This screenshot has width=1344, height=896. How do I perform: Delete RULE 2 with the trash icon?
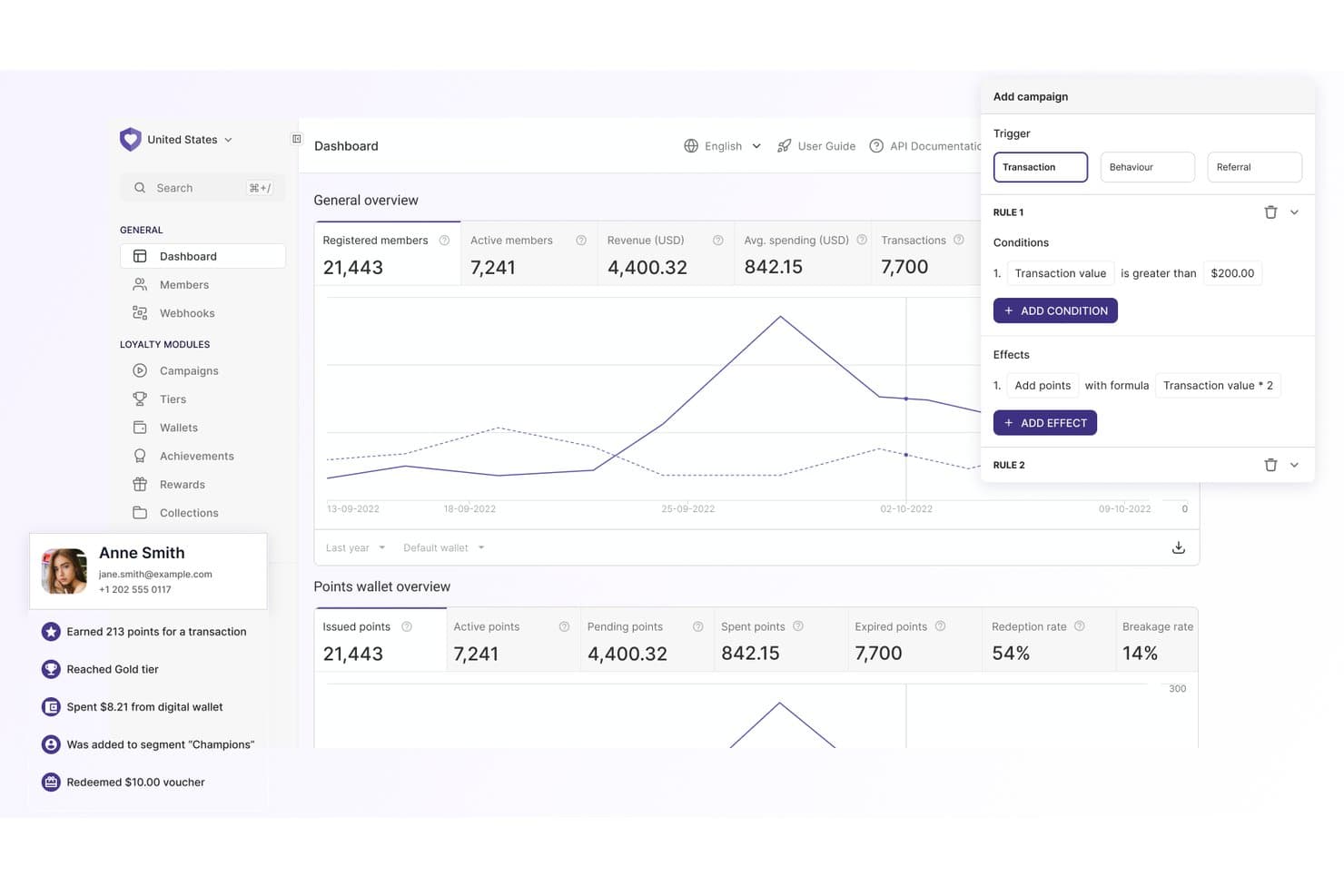coord(1270,465)
